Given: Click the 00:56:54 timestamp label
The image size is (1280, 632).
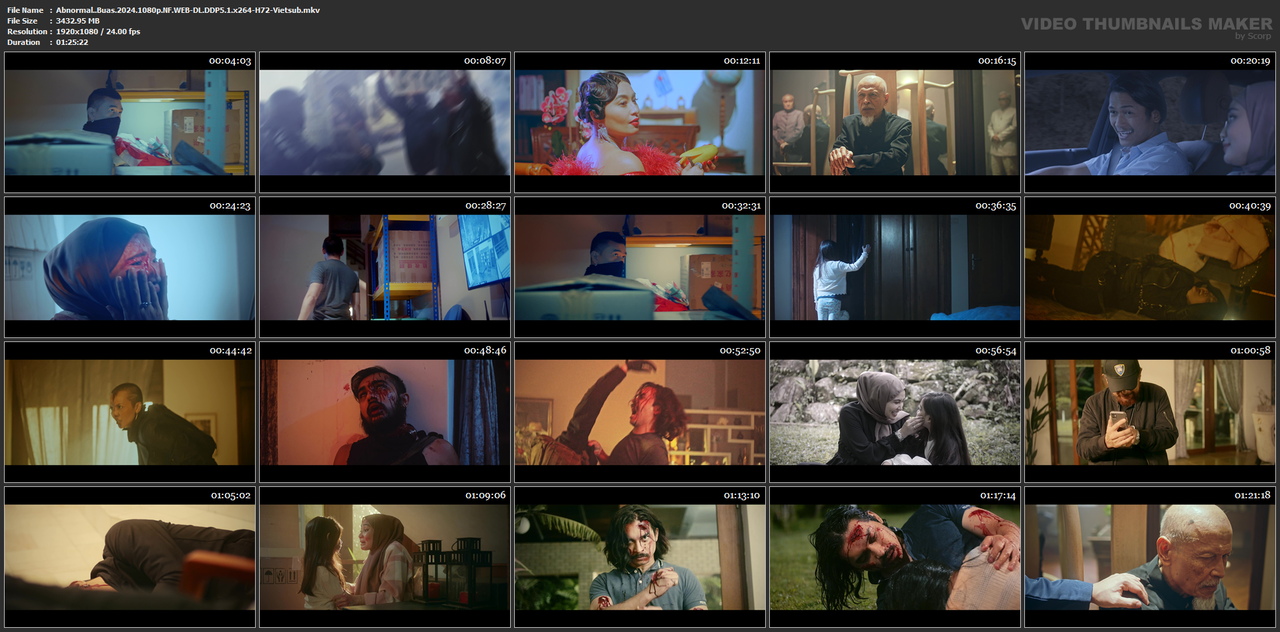Looking at the screenshot, I should click(996, 351).
